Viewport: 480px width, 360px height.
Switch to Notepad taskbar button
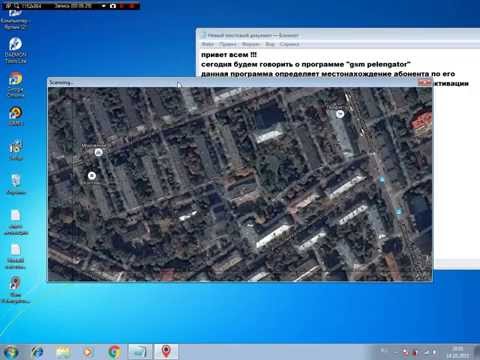(x=140, y=352)
